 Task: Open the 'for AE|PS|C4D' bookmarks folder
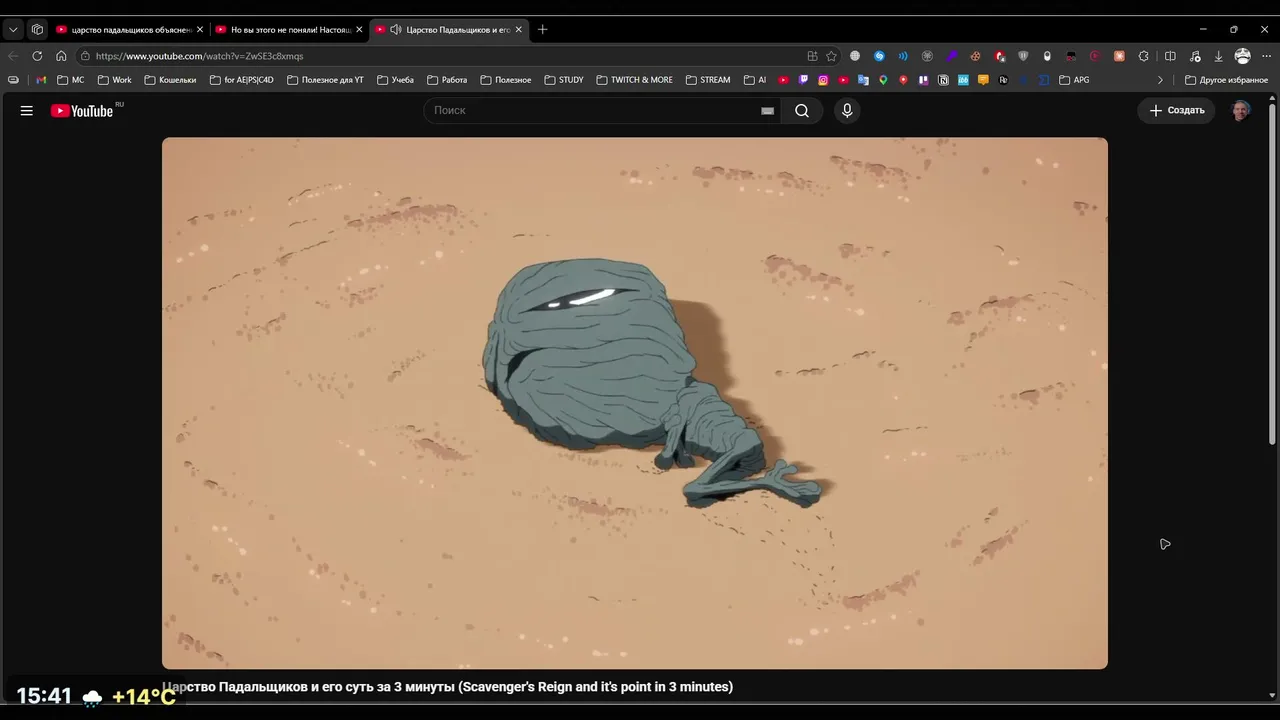(241, 80)
